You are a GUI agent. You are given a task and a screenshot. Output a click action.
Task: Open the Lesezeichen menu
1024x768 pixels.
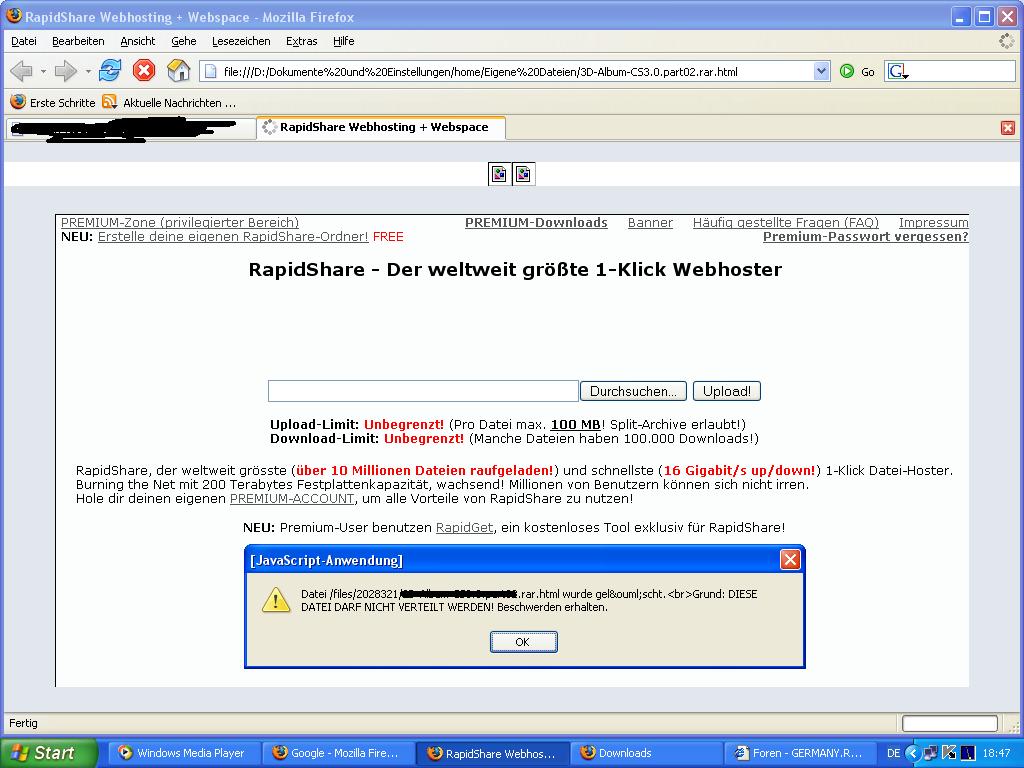[241, 41]
